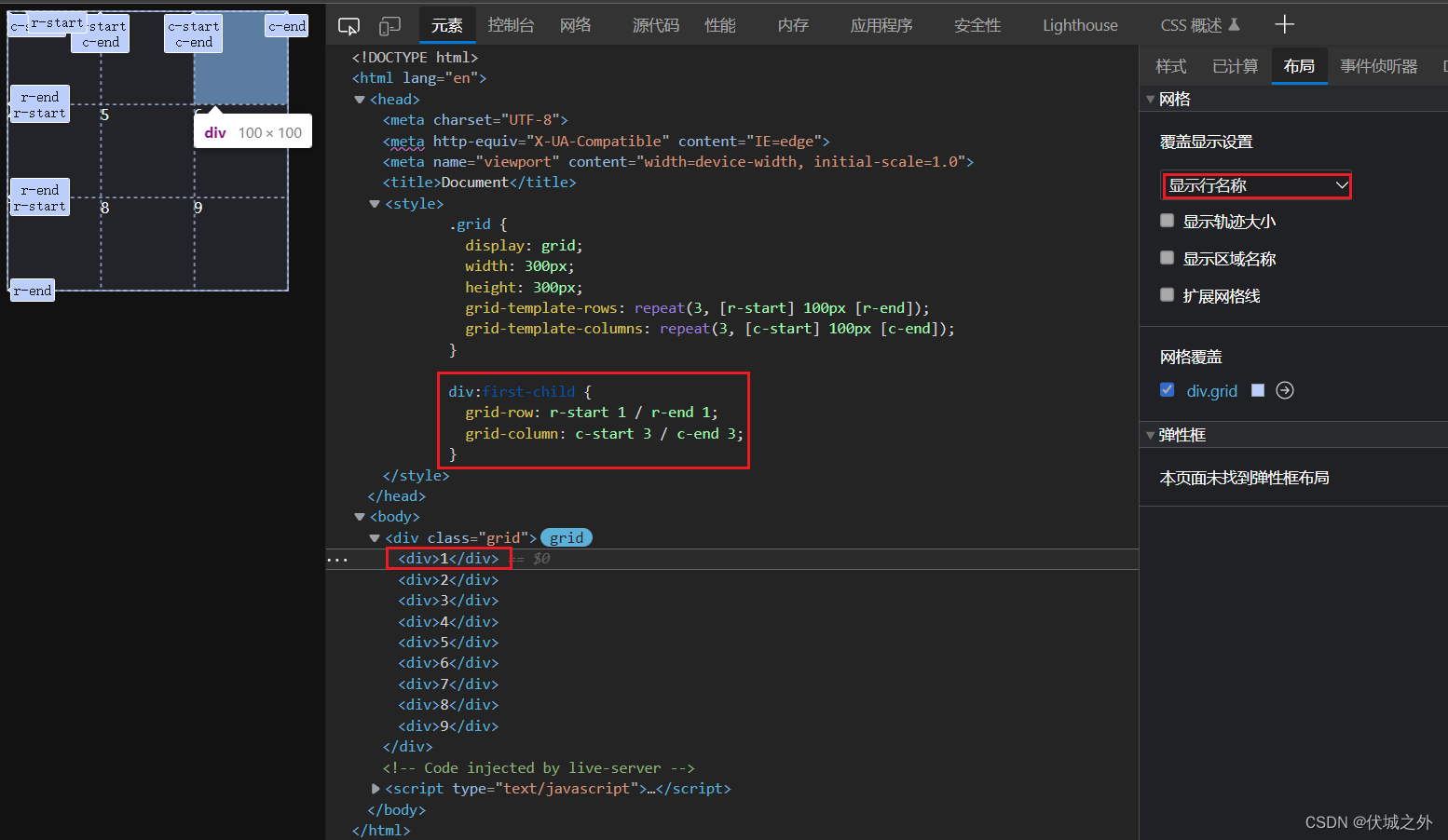Collapse the head node triangle
Screen dimensions: 1448x840
(360, 100)
